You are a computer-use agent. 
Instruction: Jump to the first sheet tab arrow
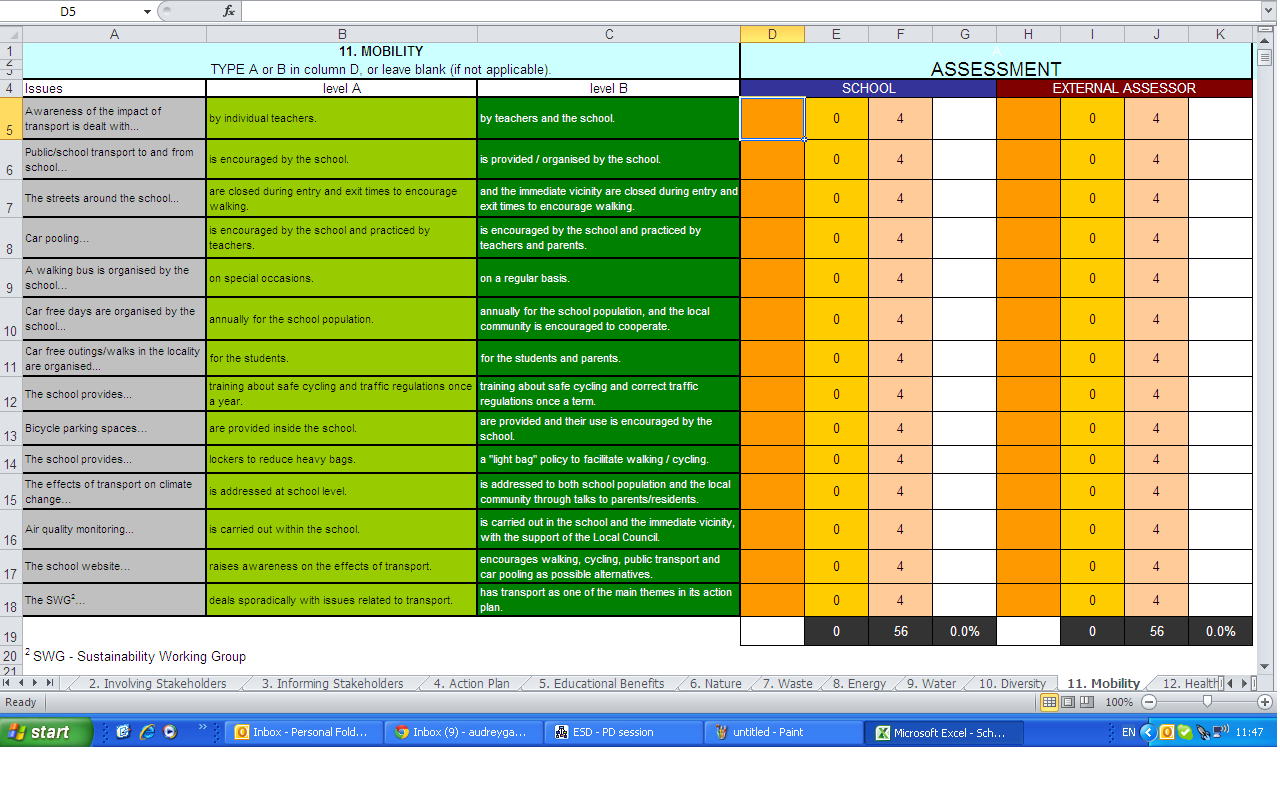[x=8, y=683]
